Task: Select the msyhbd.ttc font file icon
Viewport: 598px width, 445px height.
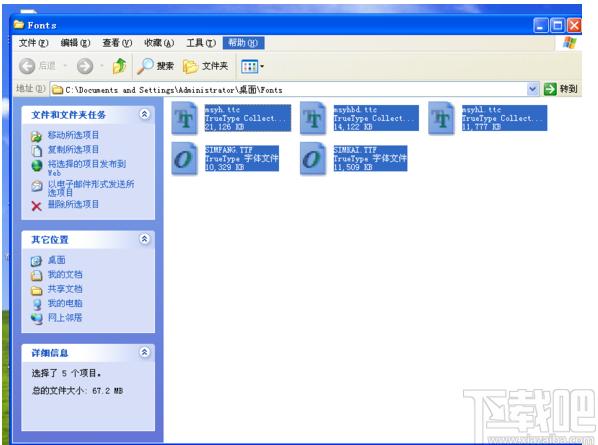Action: [x=313, y=119]
